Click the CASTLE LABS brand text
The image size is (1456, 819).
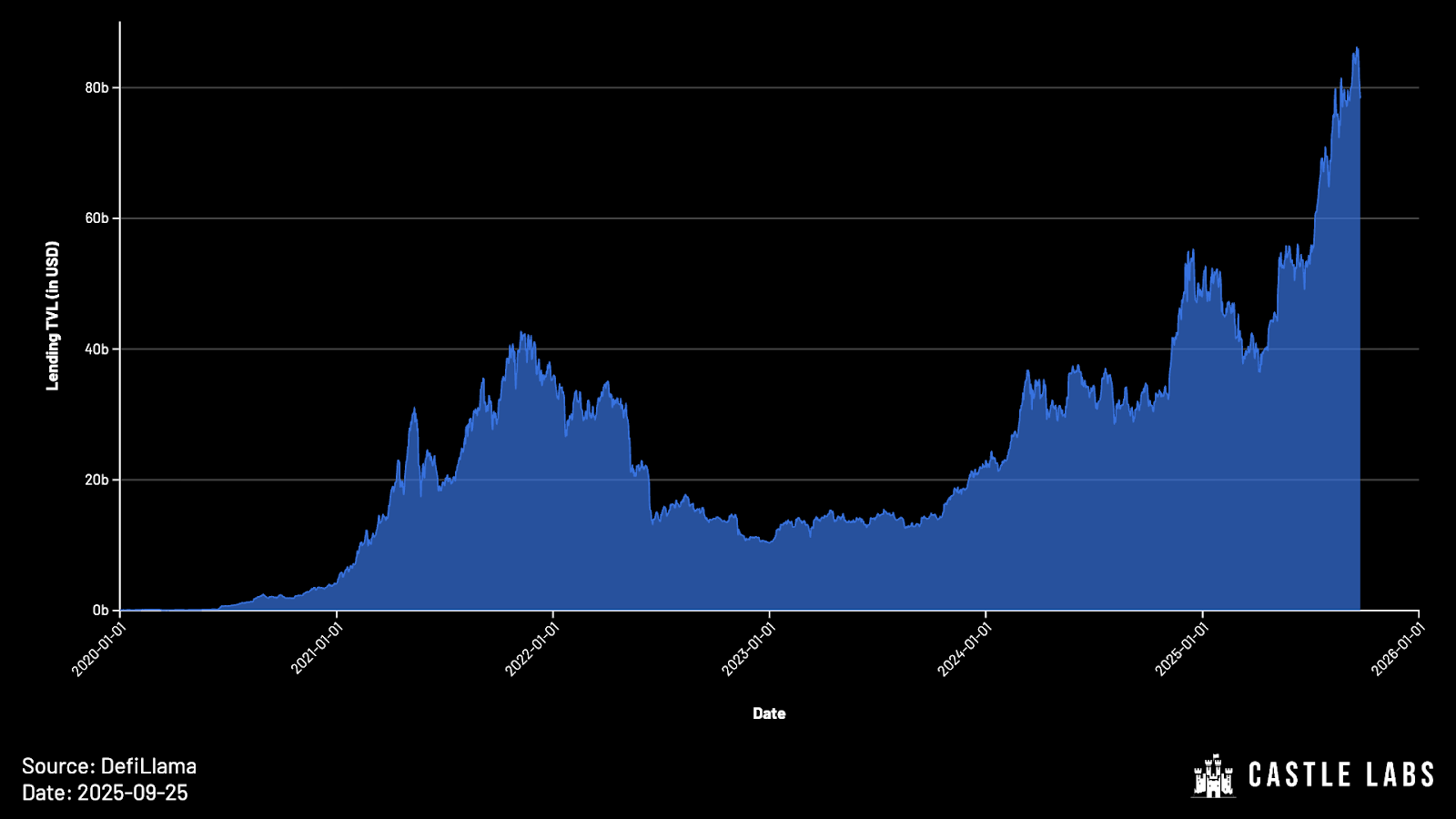pos(1340,775)
